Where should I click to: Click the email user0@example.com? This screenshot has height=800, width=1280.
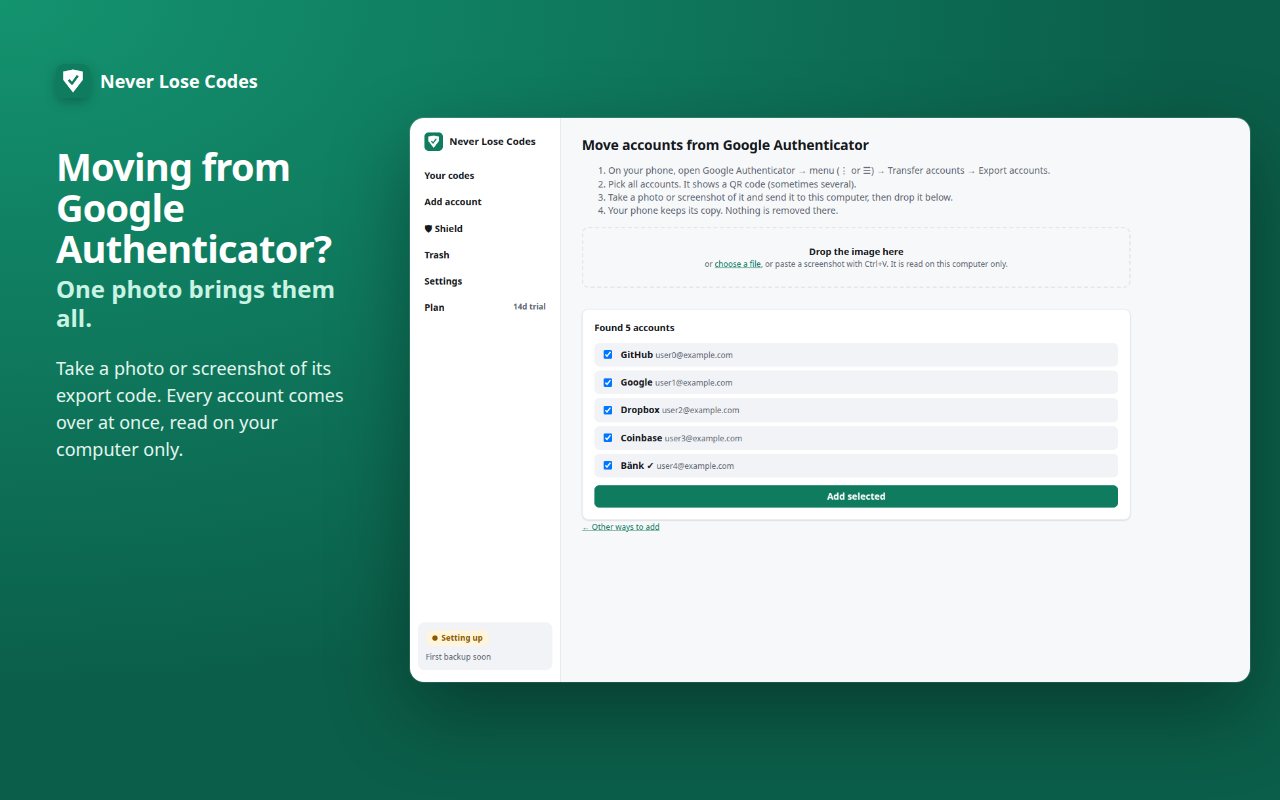694,355
